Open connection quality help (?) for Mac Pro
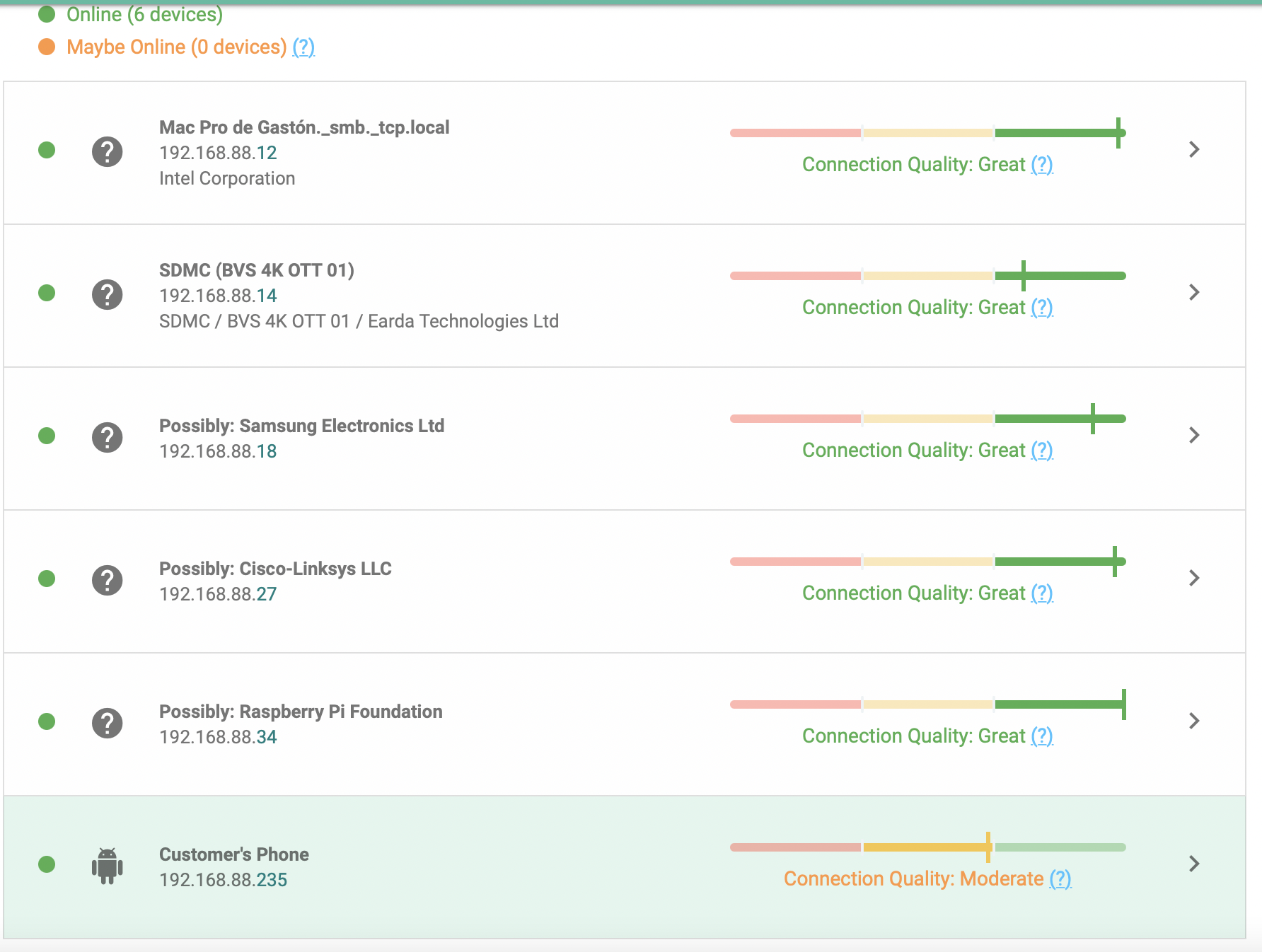This screenshot has height=952, width=1262. (1042, 165)
